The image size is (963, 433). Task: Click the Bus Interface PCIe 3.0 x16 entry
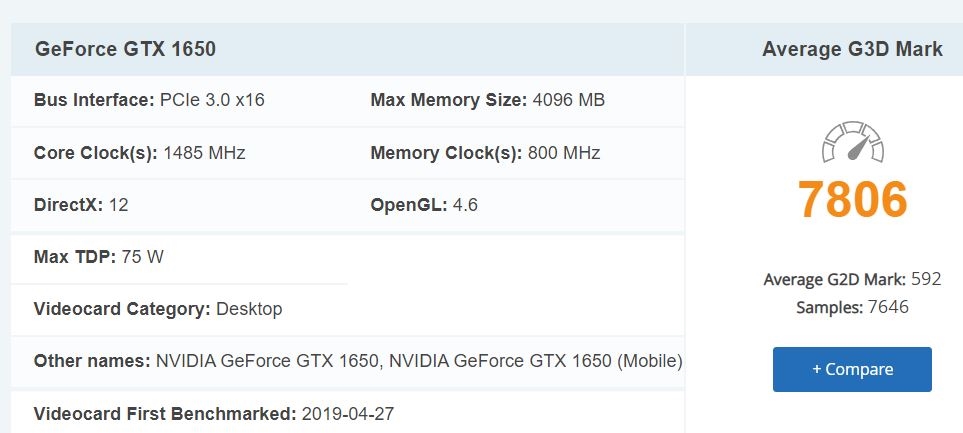click(x=149, y=100)
